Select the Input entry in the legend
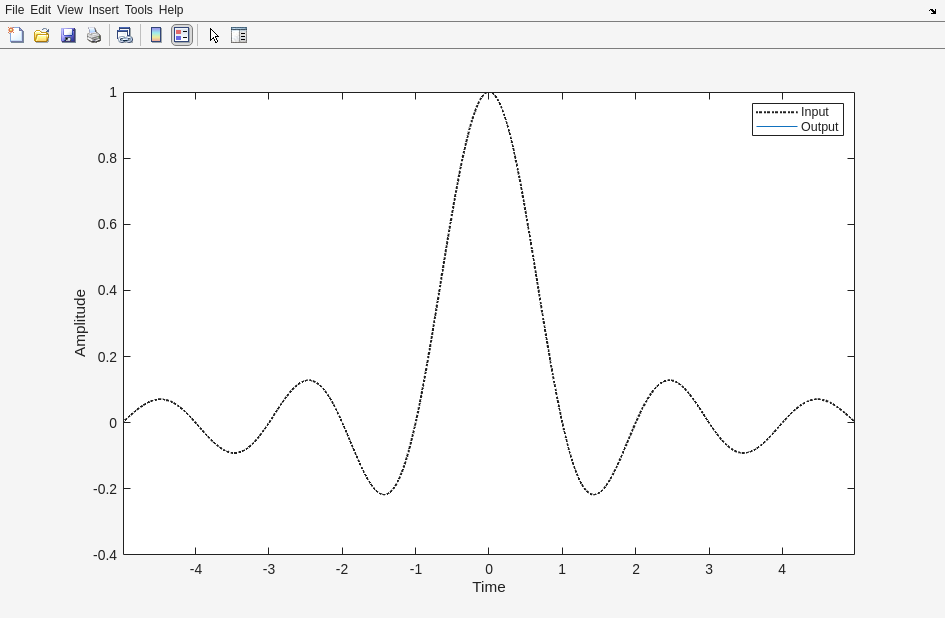The height and width of the screenshot is (618, 945). point(814,112)
